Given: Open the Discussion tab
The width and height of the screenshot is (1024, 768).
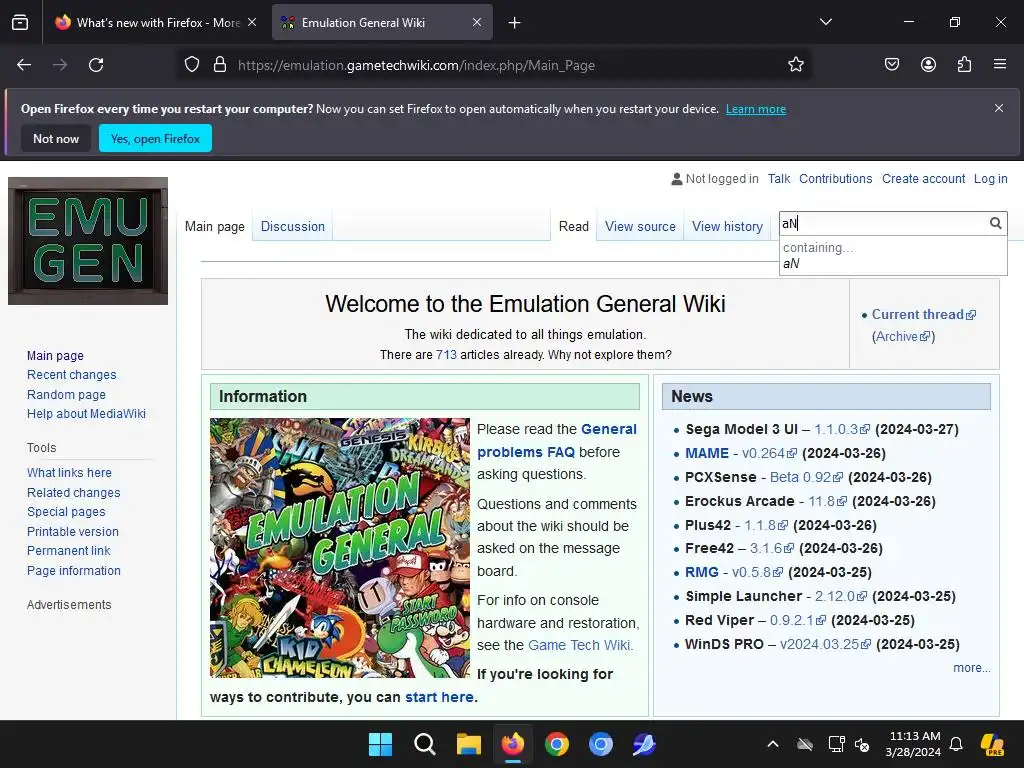Looking at the screenshot, I should 293,227.
